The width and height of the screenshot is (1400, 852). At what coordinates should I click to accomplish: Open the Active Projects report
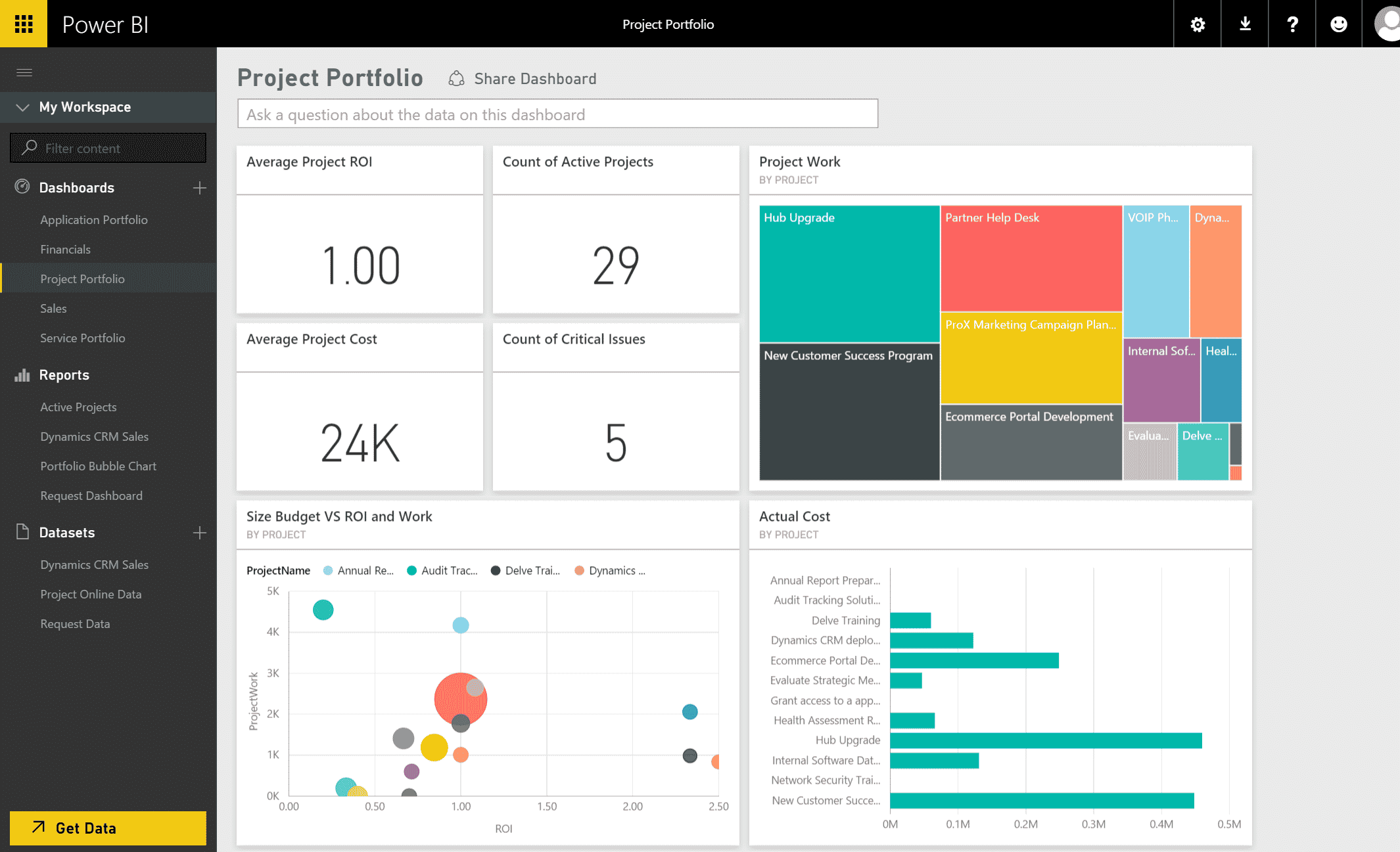pos(78,407)
